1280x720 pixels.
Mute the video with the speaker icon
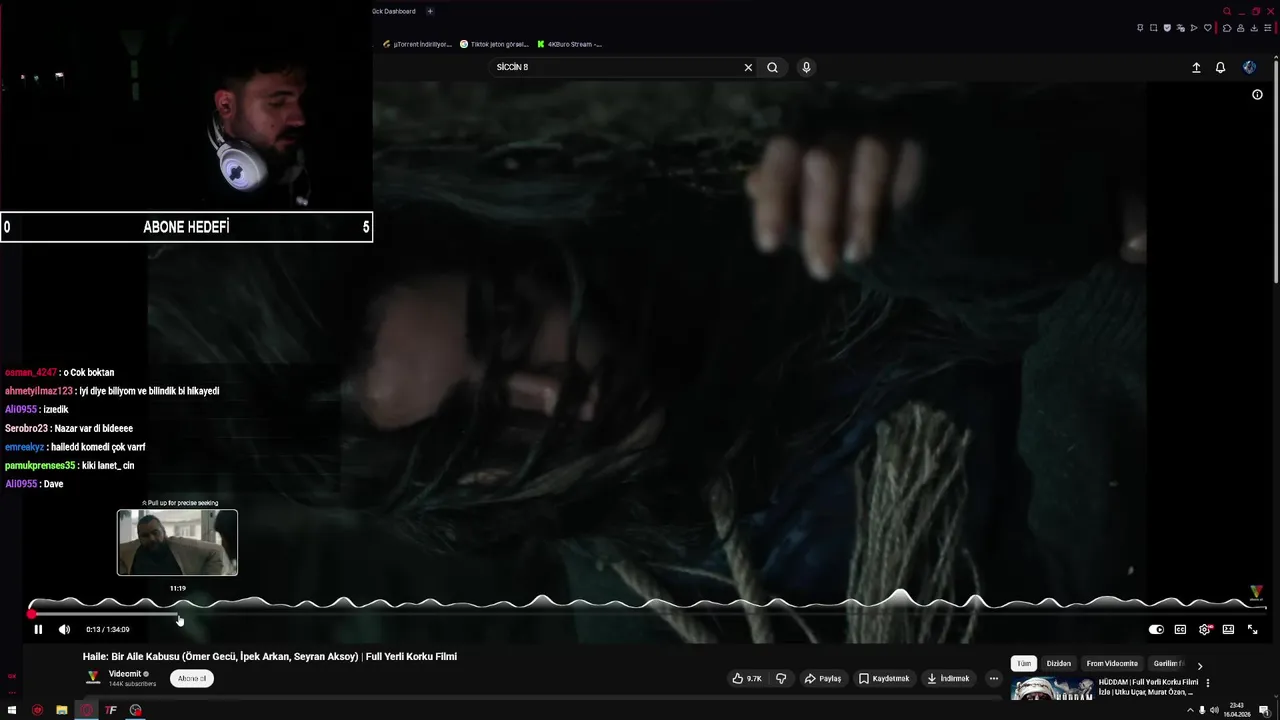point(64,629)
